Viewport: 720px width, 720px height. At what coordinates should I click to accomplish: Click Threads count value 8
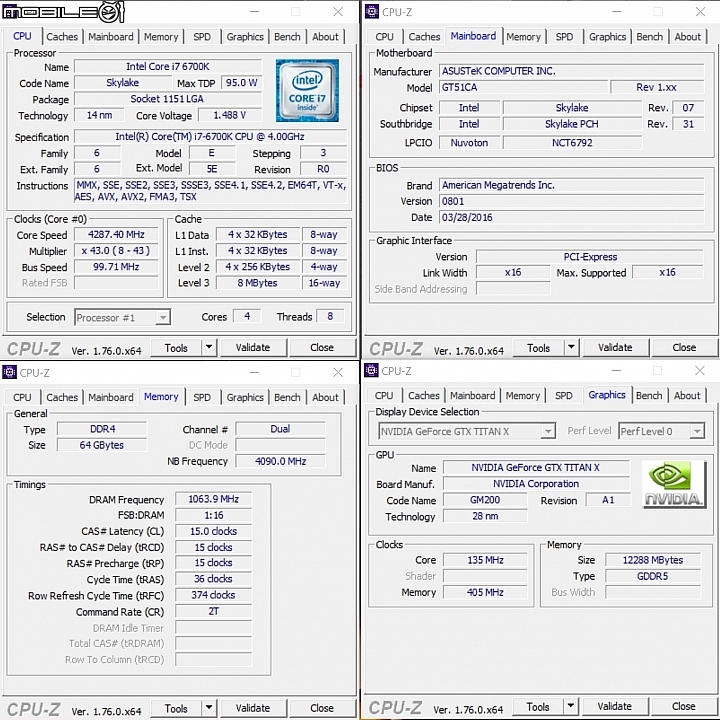330,316
